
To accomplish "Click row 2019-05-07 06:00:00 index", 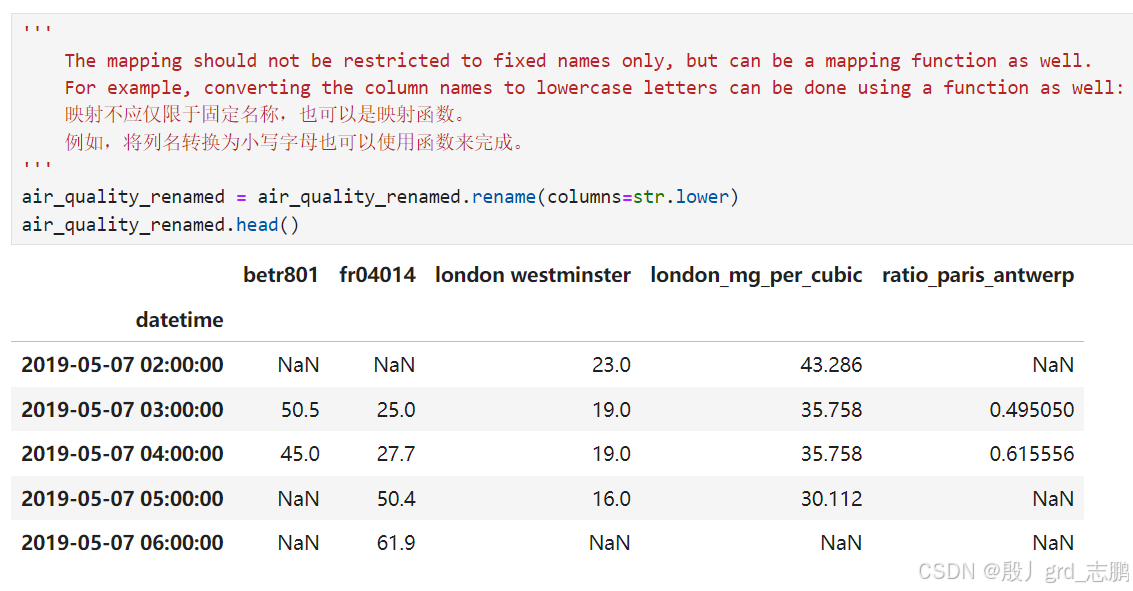I will point(122,543).
